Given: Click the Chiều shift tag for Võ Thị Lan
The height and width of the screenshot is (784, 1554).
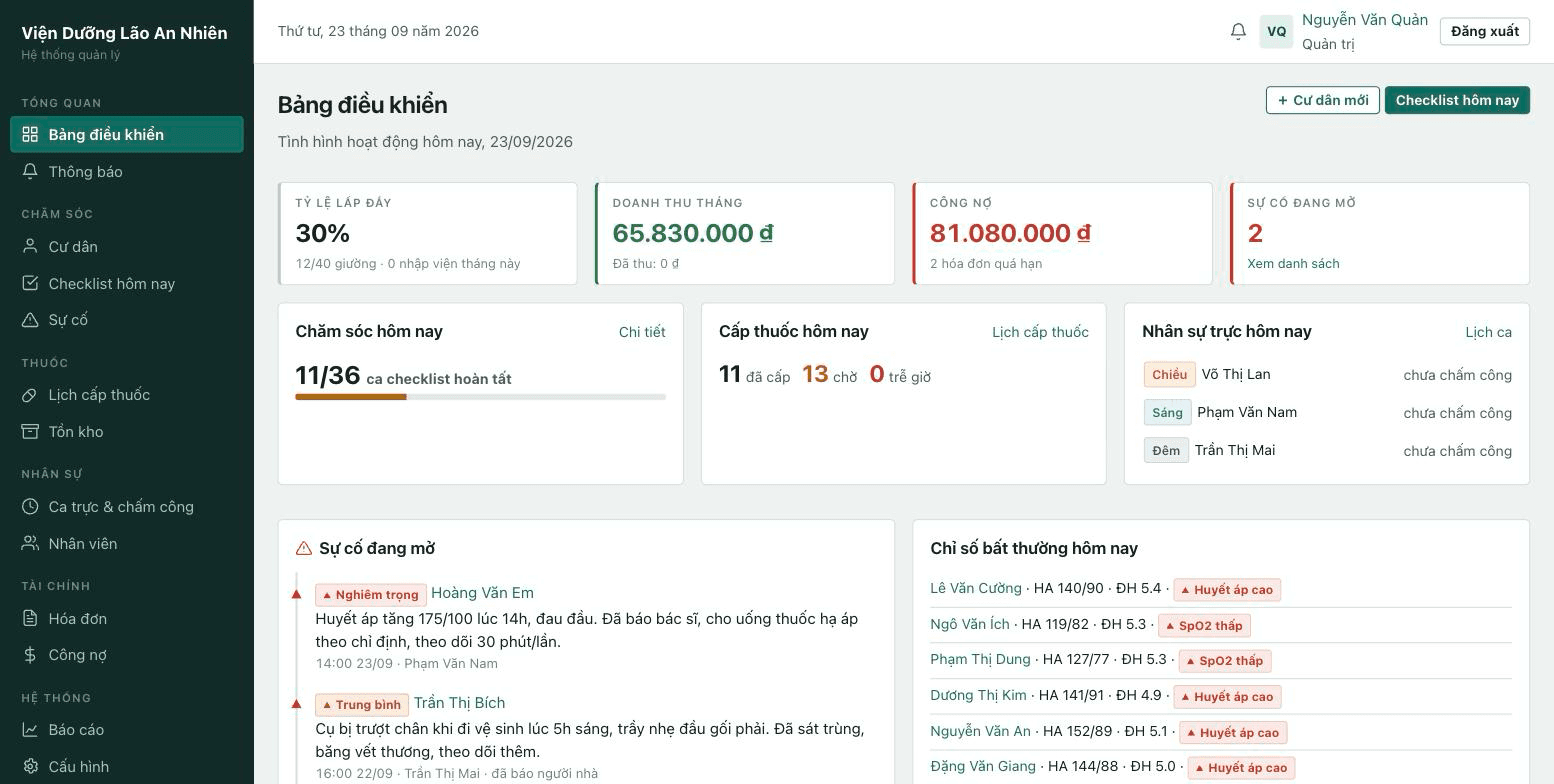Looking at the screenshot, I should [1169, 374].
